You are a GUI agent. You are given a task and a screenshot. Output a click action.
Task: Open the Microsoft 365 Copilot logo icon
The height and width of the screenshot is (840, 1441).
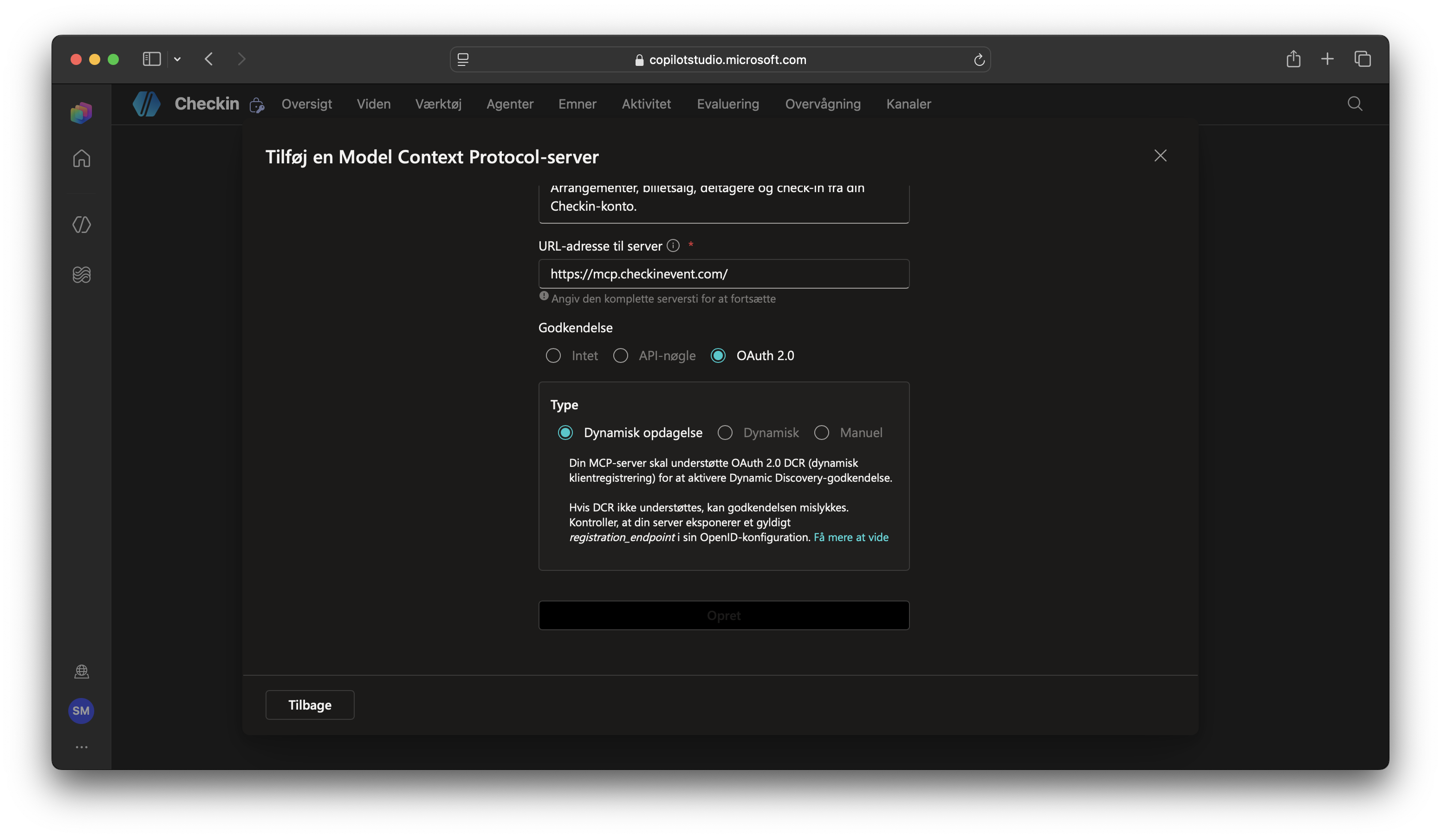pyautogui.click(x=81, y=113)
